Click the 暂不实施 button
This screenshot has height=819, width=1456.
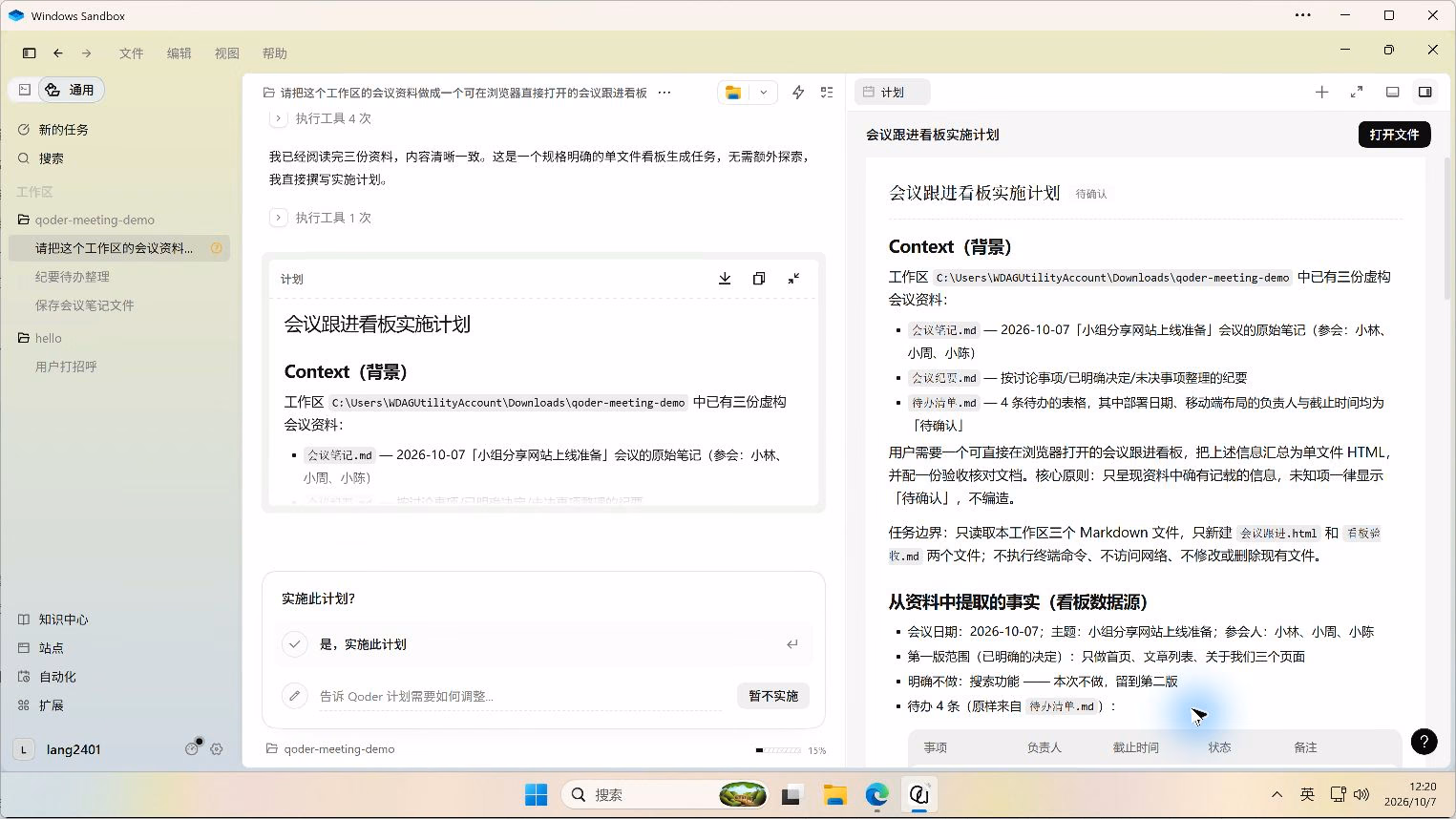[x=773, y=696]
